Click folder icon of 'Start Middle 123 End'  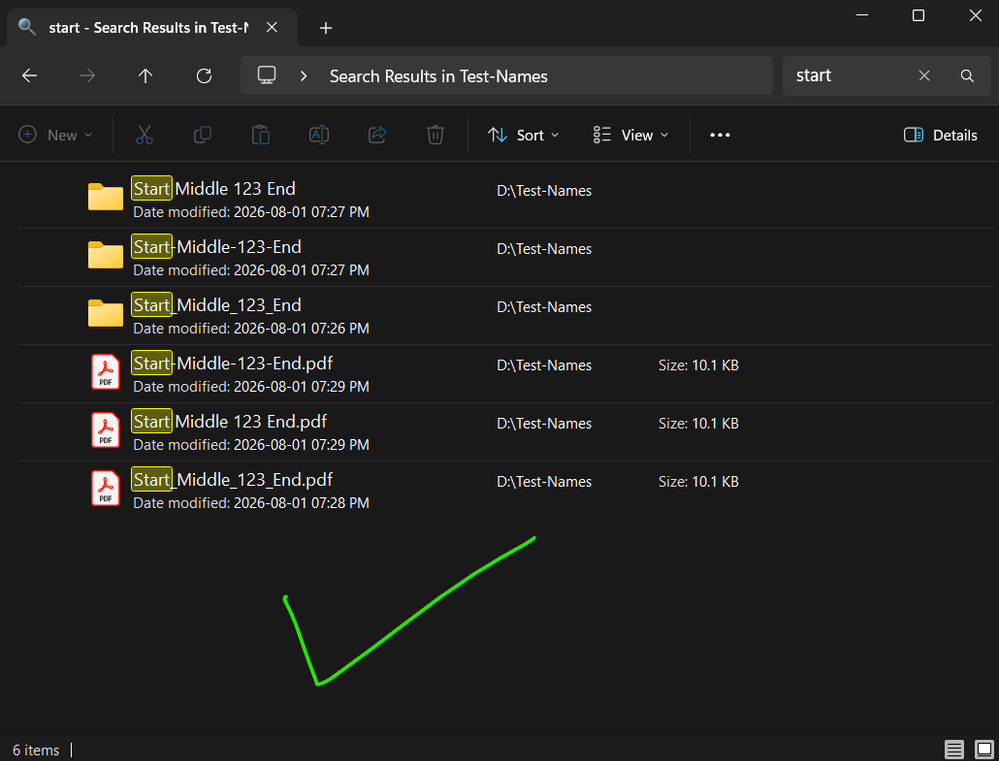click(x=105, y=196)
